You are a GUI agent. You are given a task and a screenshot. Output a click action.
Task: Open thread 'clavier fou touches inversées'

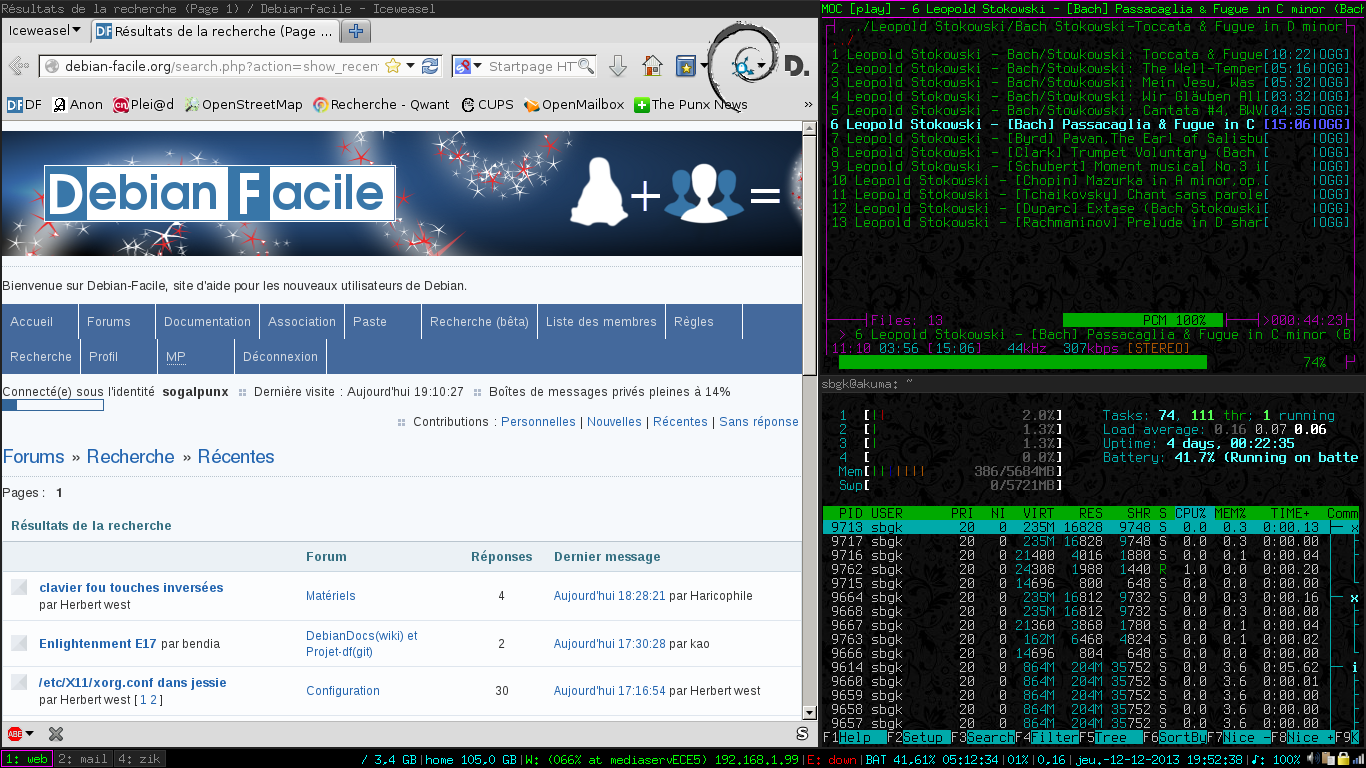click(131, 588)
